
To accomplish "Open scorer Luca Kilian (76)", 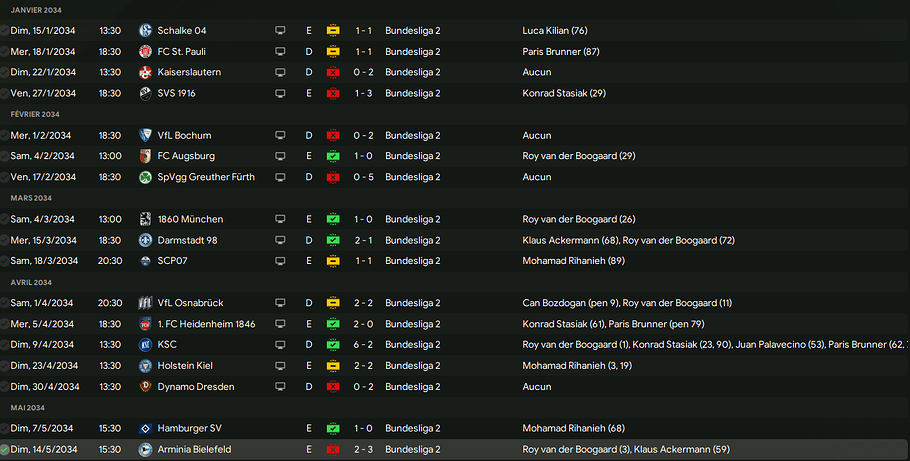I will (x=555, y=31).
